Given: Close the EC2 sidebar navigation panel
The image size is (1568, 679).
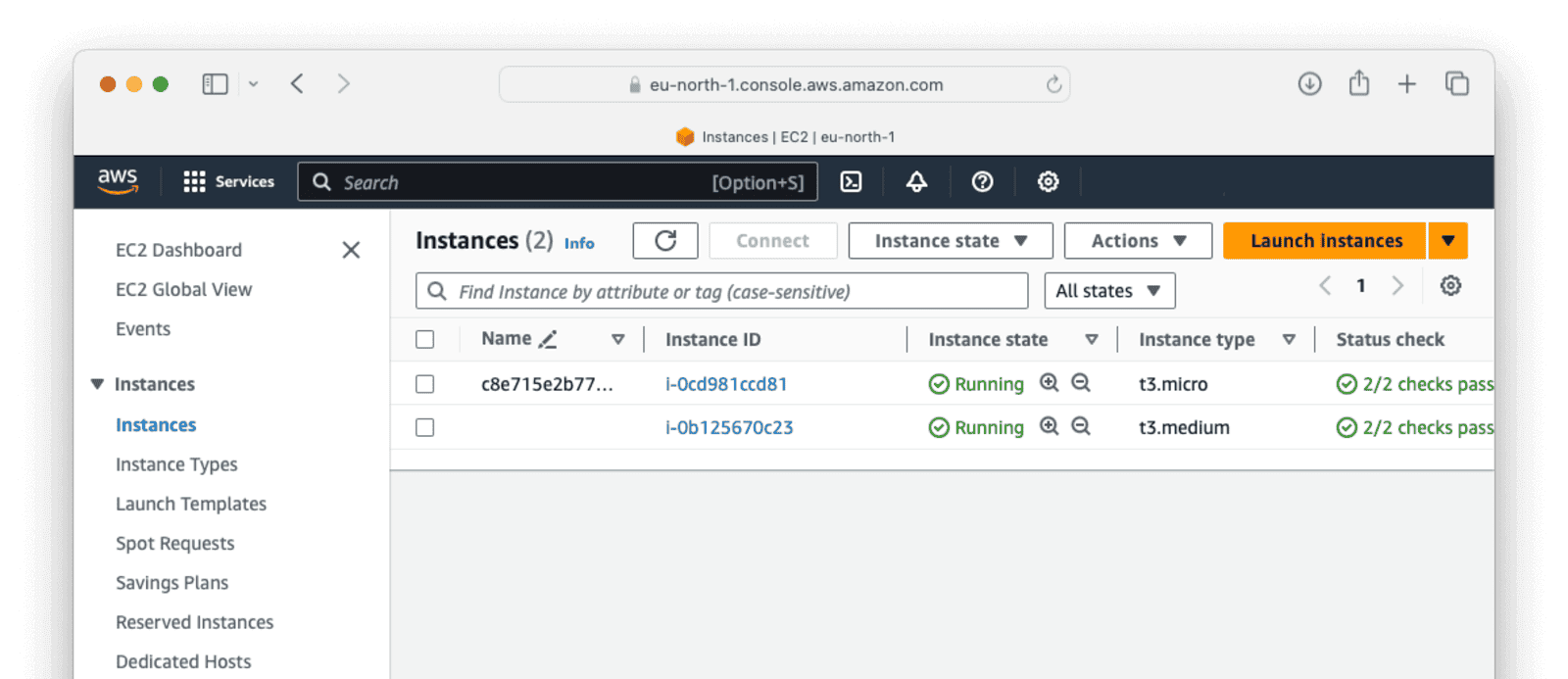Looking at the screenshot, I should click(351, 250).
